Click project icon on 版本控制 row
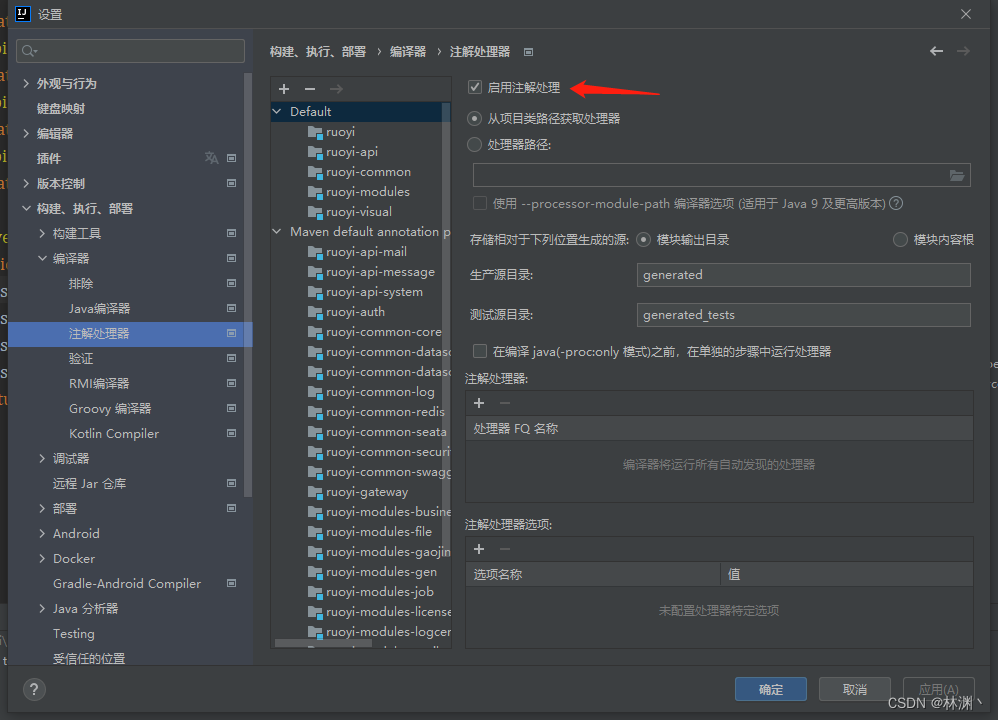Viewport: 998px width, 720px height. (232, 183)
